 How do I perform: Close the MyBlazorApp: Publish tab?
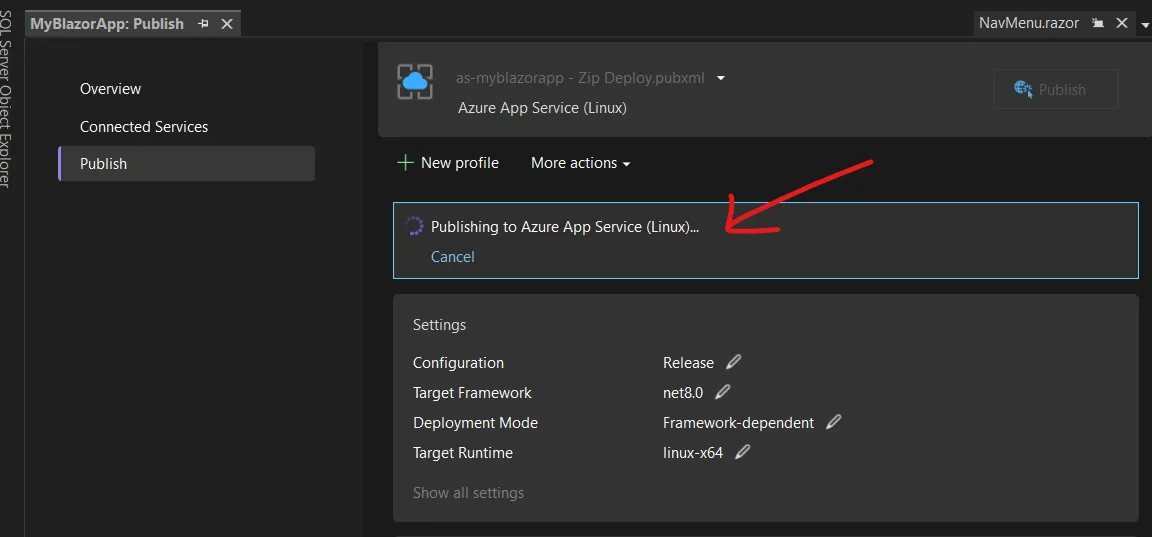(226, 24)
